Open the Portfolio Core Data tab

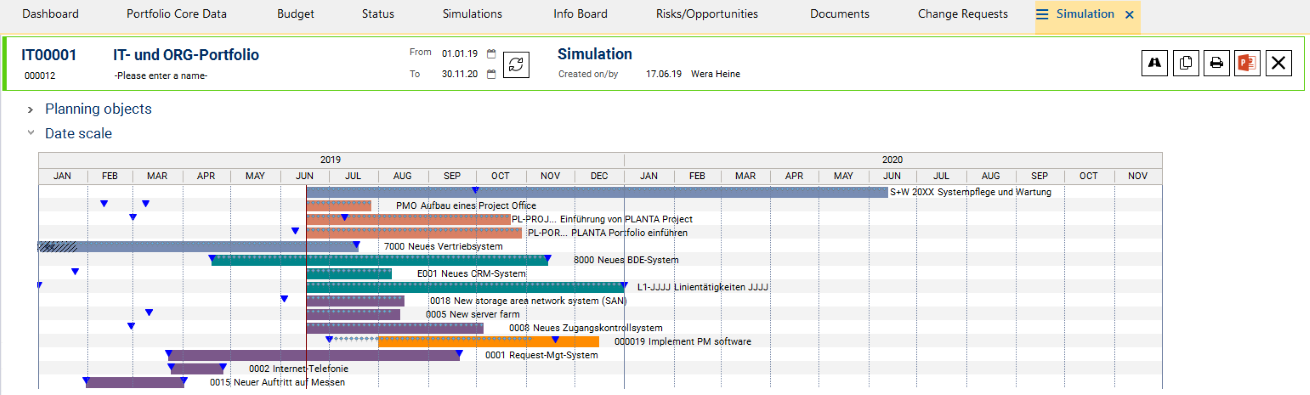(176, 14)
